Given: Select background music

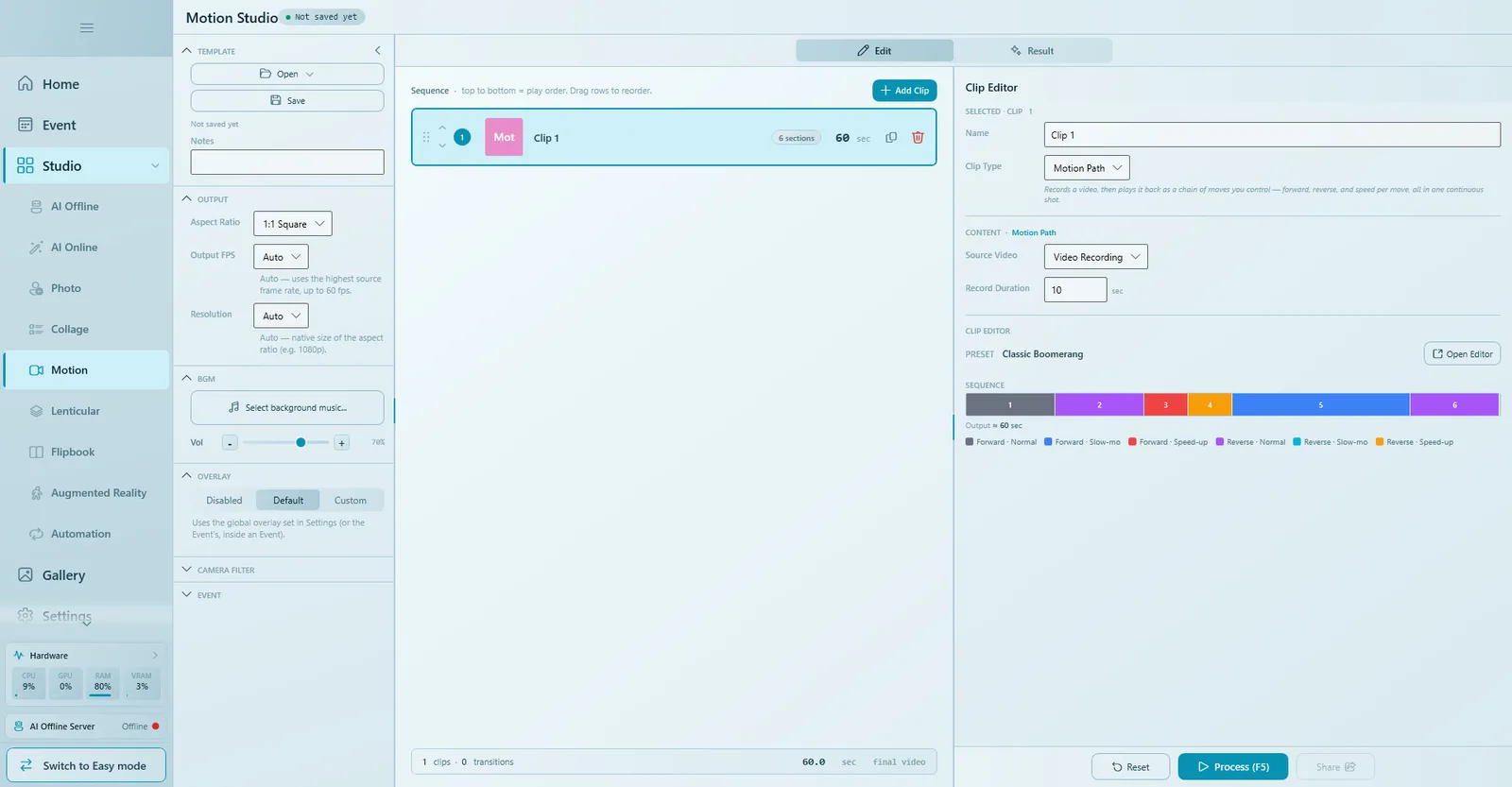Looking at the screenshot, I should point(287,408).
